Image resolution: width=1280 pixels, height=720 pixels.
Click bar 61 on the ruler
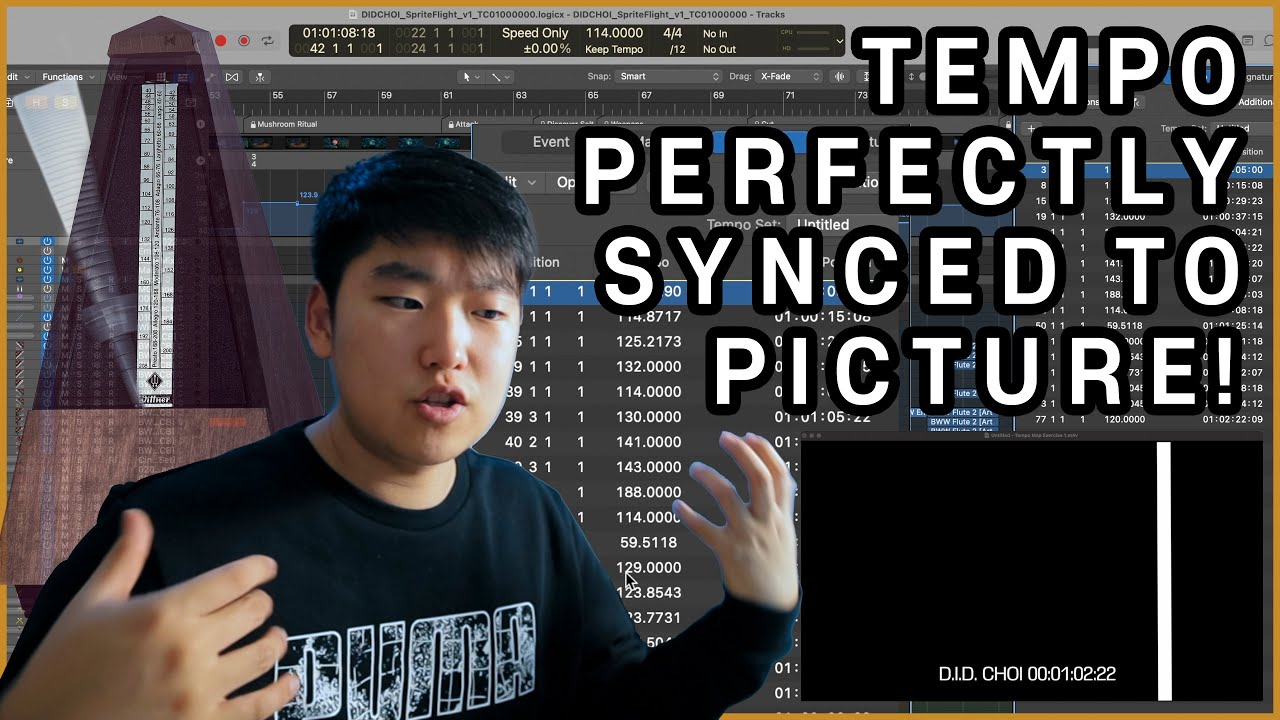pyautogui.click(x=448, y=96)
